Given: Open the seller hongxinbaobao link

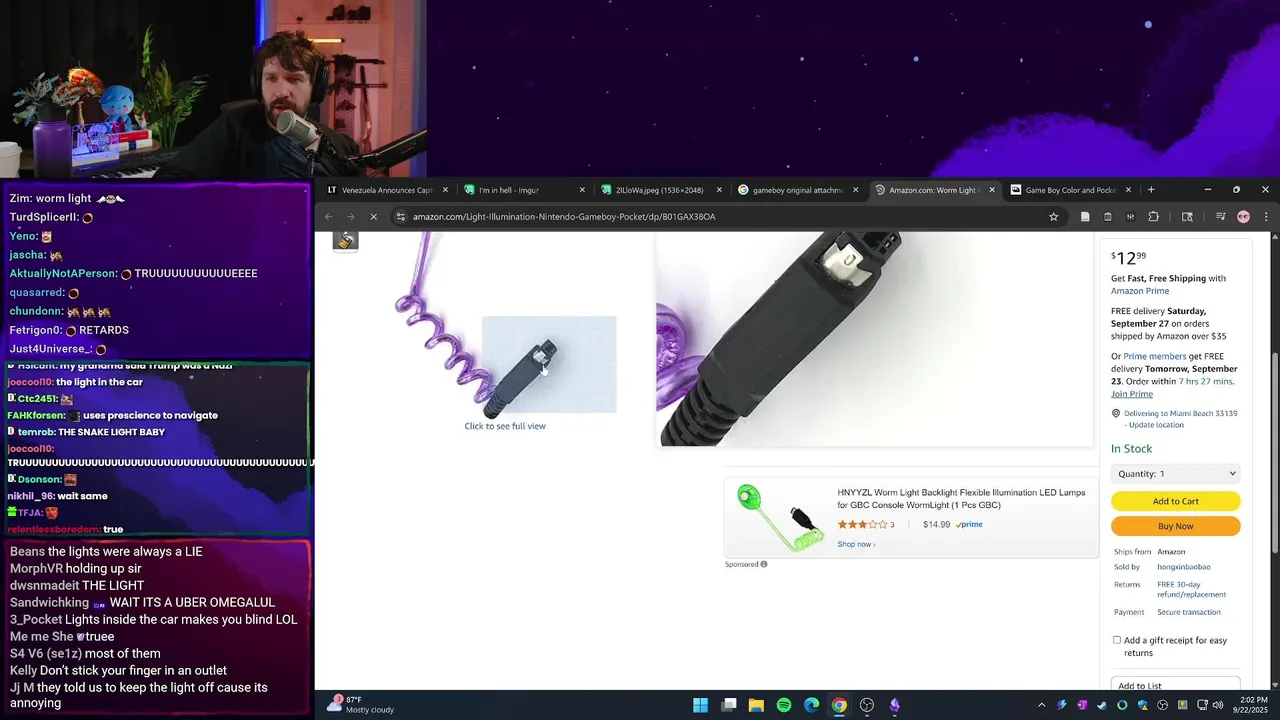Looking at the screenshot, I should pyautogui.click(x=1183, y=567).
